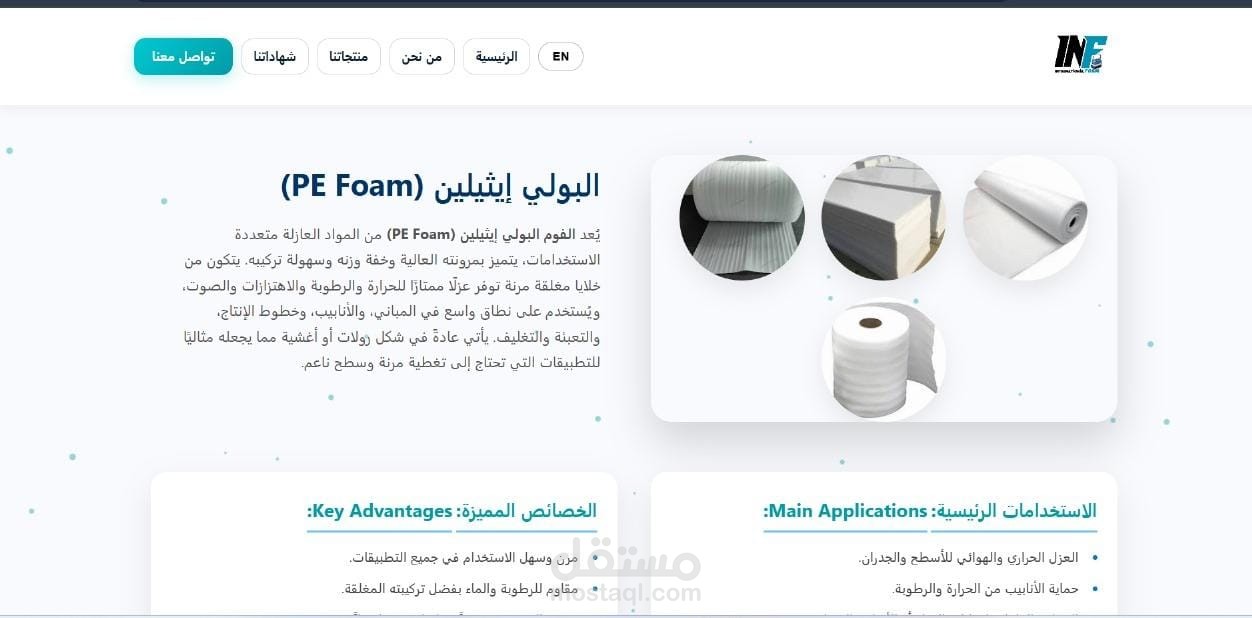Click the الخصائص المميزة heading text

pos(526,511)
